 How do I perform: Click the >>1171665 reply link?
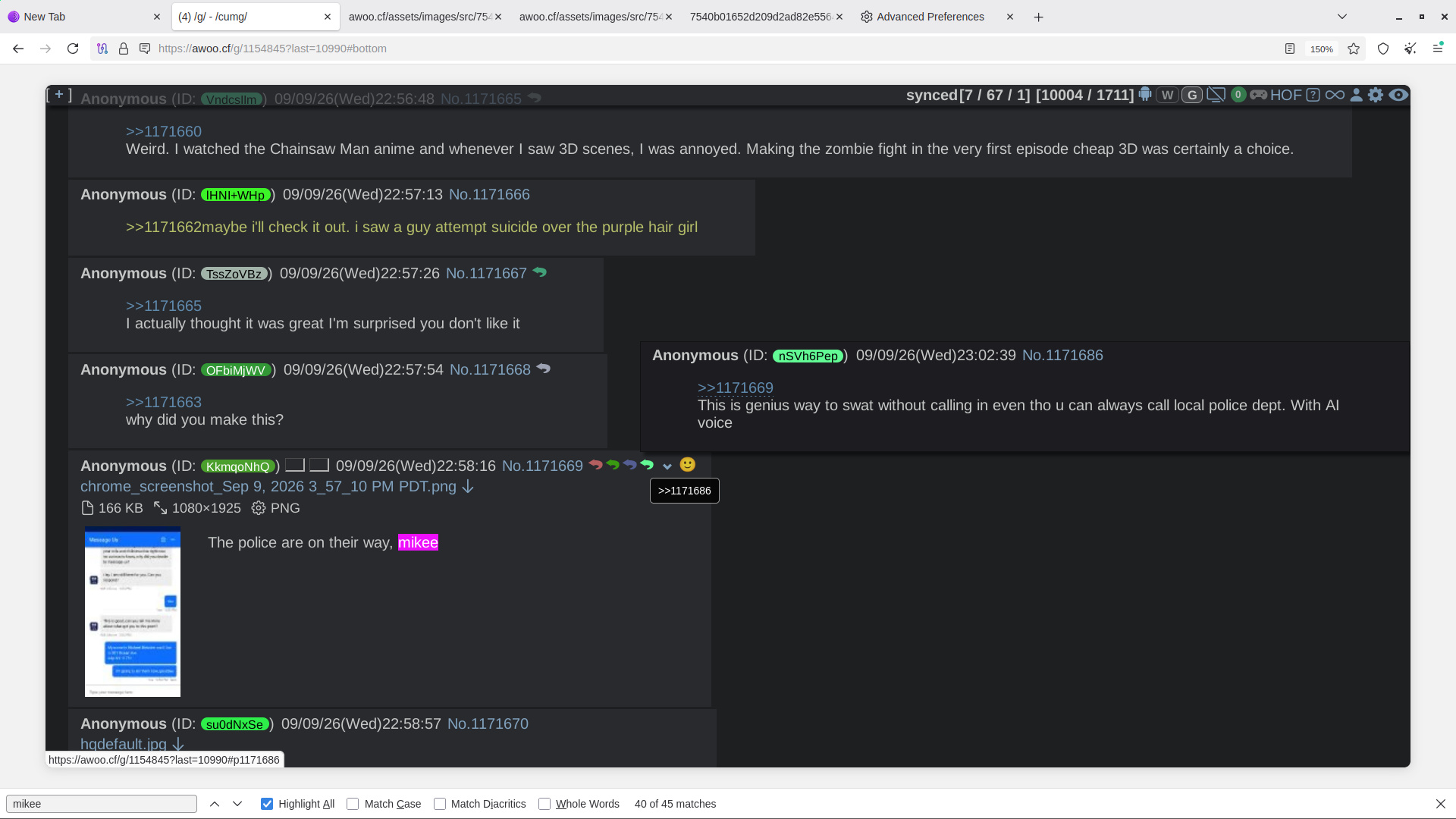coord(164,306)
